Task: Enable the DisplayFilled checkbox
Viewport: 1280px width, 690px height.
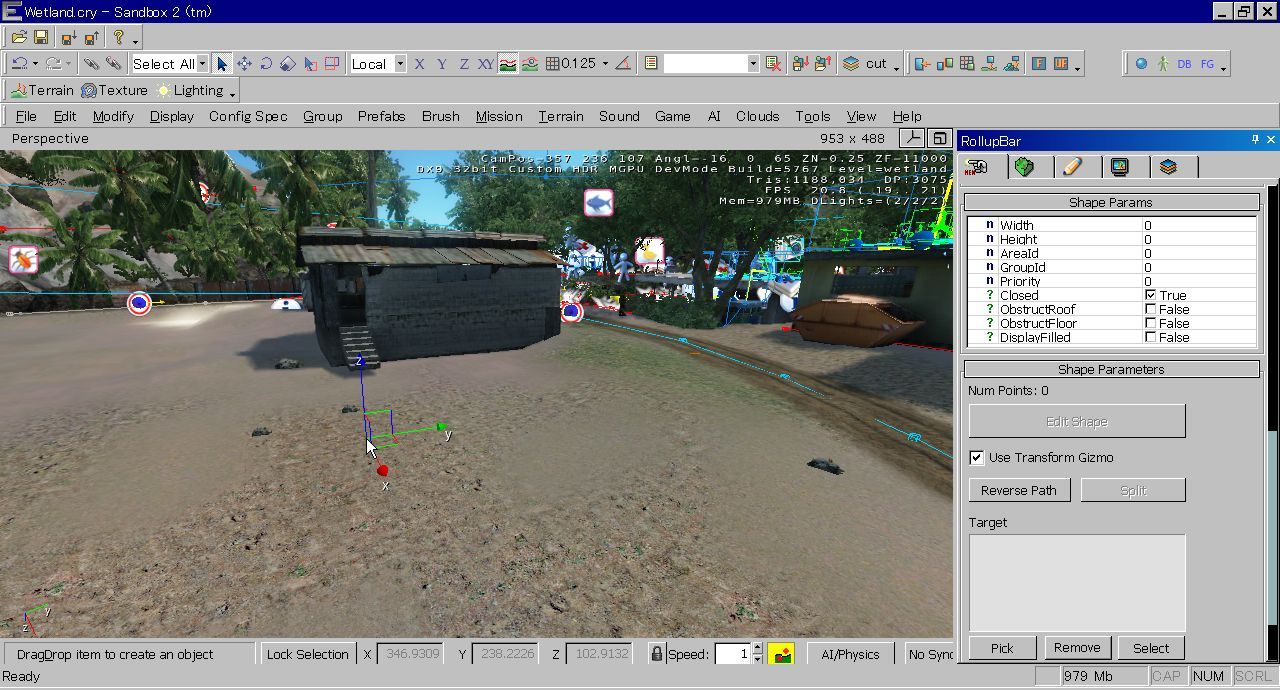Action: pos(1151,337)
